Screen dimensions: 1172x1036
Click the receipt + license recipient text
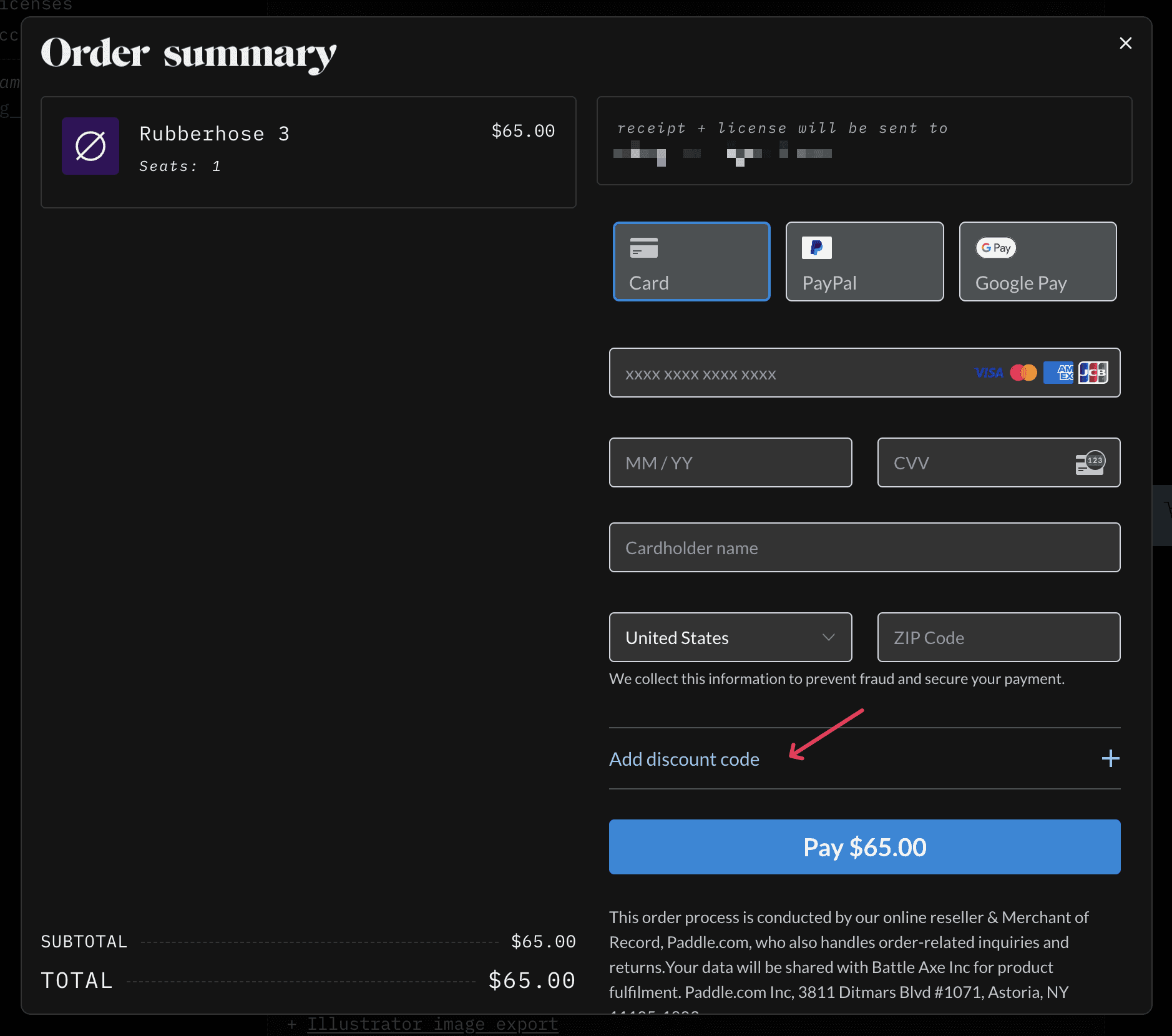point(782,128)
